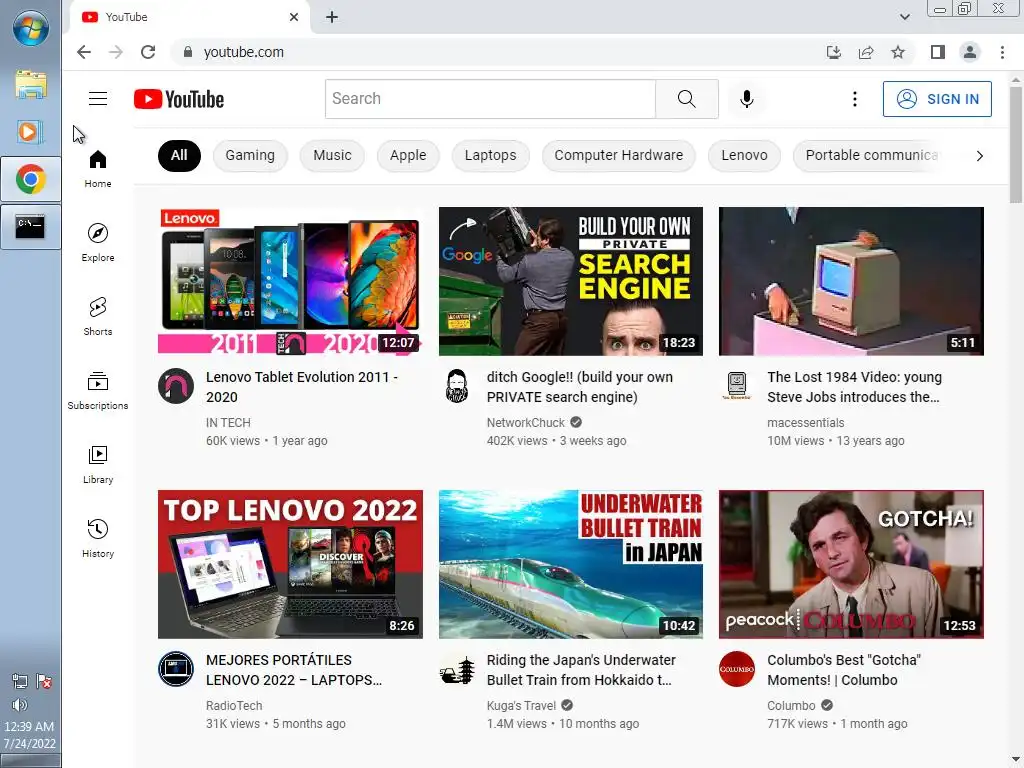Viewport: 1024px width, 768px height.
Task: Open a new browser tab
Action: (x=332, y=17)
